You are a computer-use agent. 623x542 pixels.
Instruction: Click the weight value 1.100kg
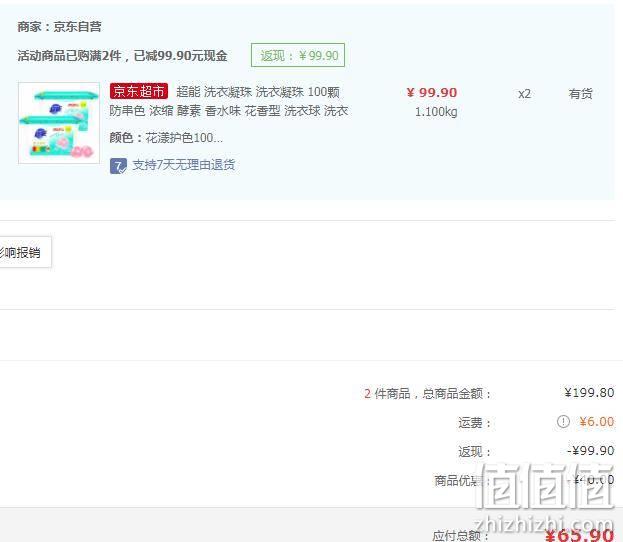[x=436, y=112]
